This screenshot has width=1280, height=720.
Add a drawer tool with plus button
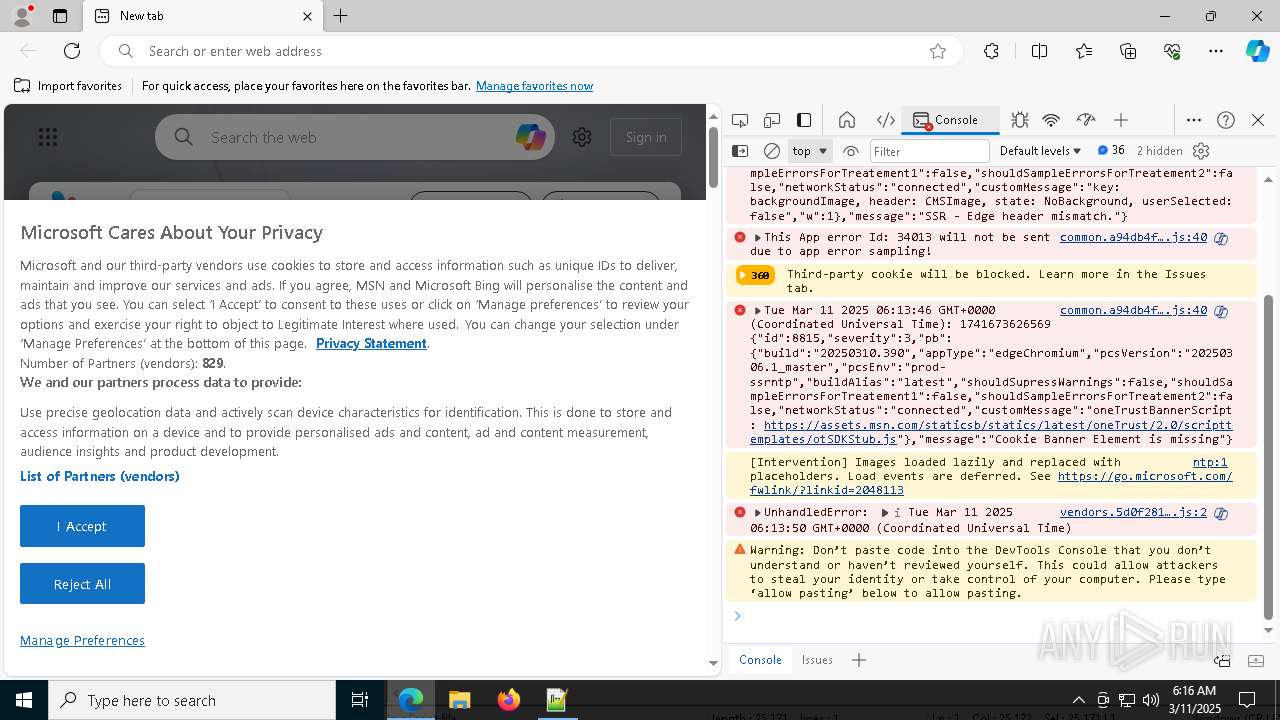(x=859, y=660)
